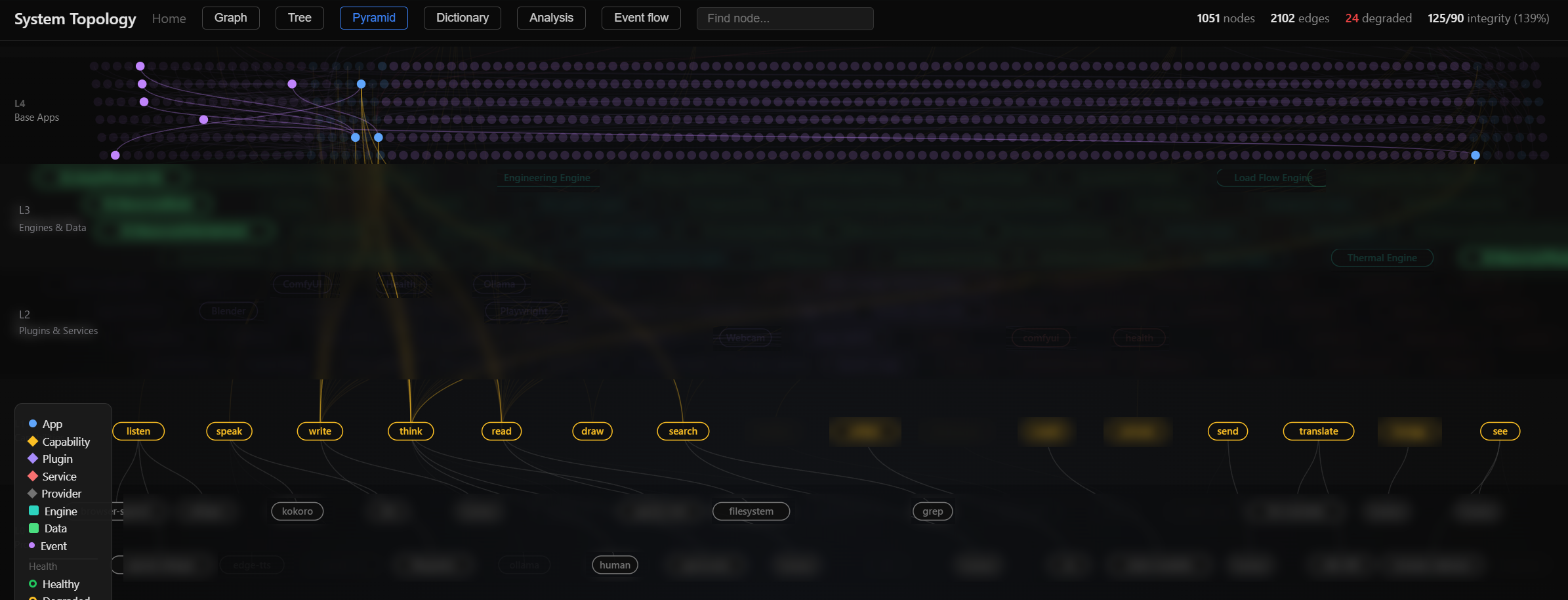Select the speak capability node
The width and height of the screenshot is (1568, 600).
pyautogui.click(x=229, y=431)
